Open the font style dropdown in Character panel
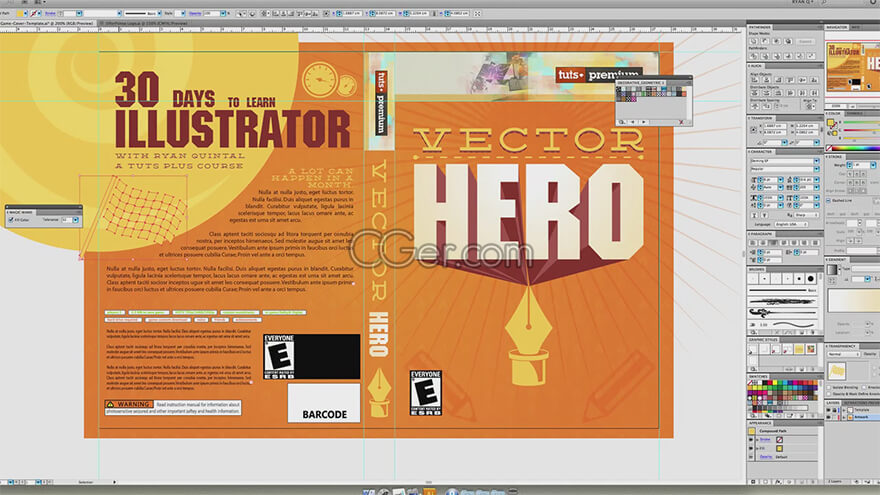This screenshot has width=880, height=495. (817, 169)
